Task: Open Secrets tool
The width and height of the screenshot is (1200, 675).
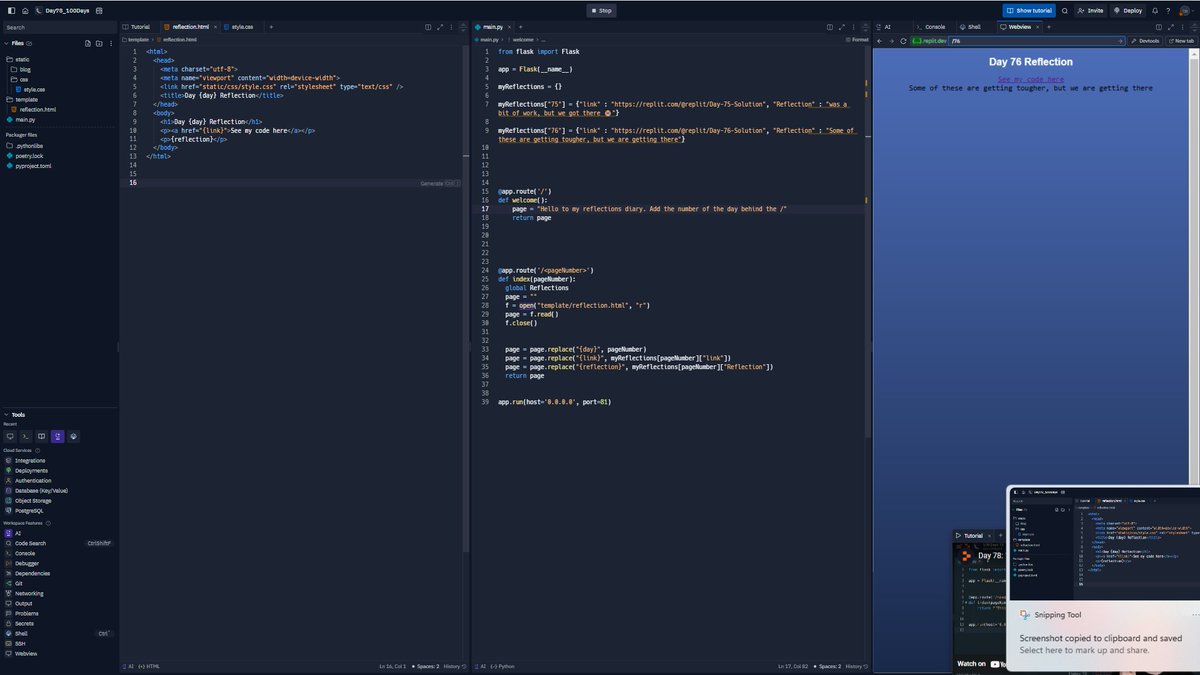Action: 20,623
